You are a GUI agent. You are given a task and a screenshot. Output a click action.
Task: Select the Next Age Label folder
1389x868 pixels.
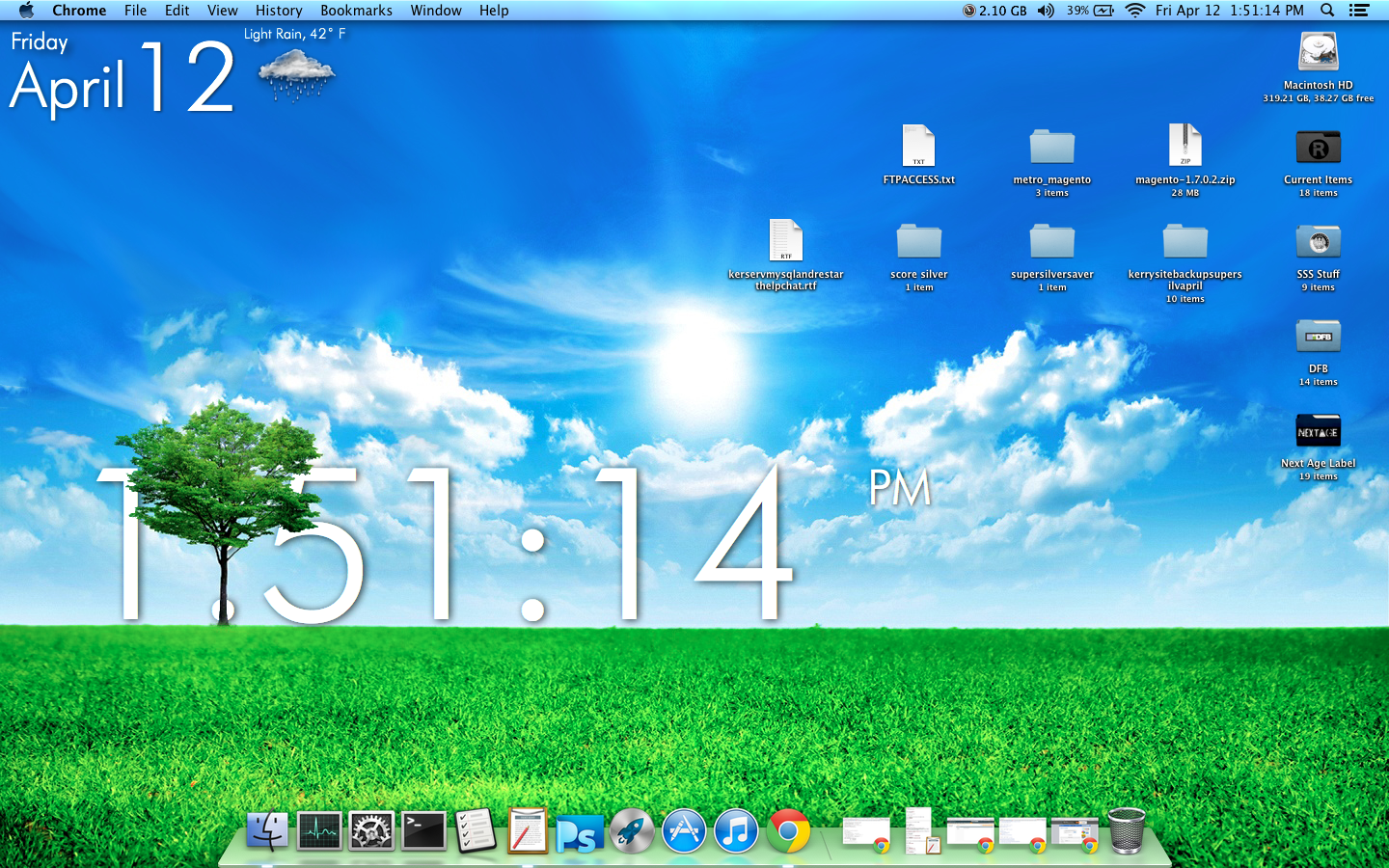(1319, 430)
